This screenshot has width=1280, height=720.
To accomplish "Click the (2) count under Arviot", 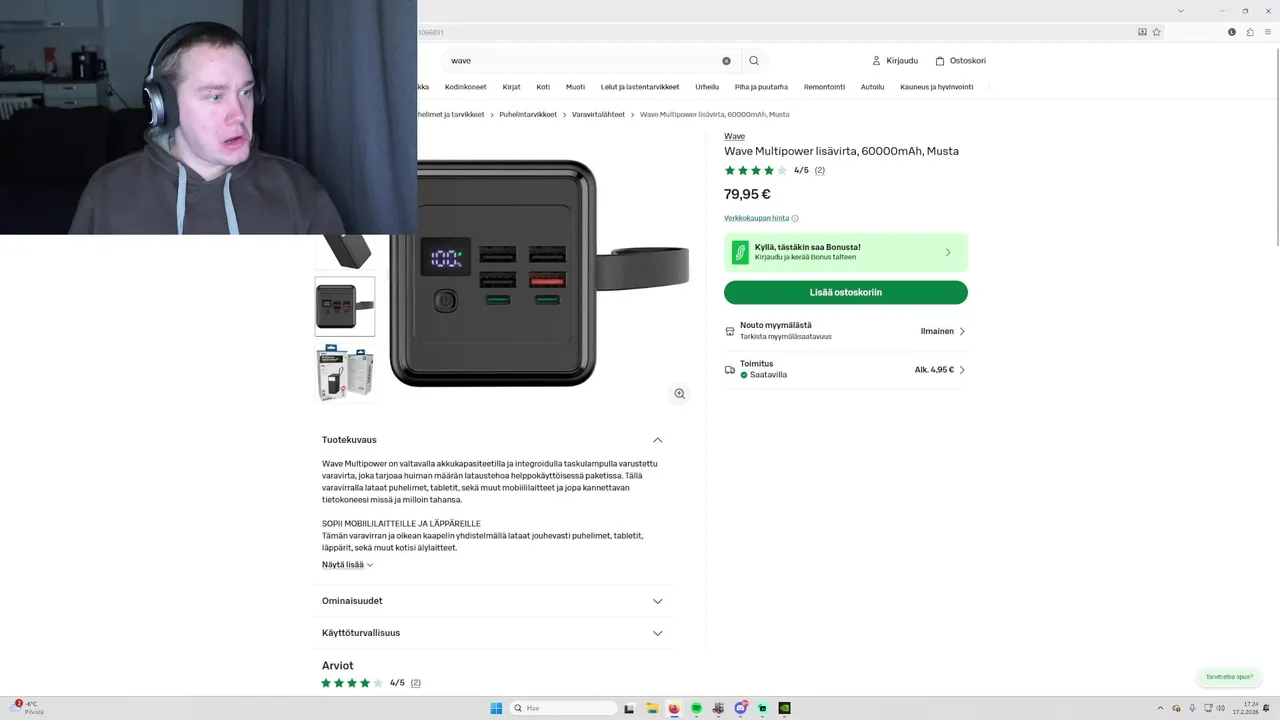I will click(416, 683).
